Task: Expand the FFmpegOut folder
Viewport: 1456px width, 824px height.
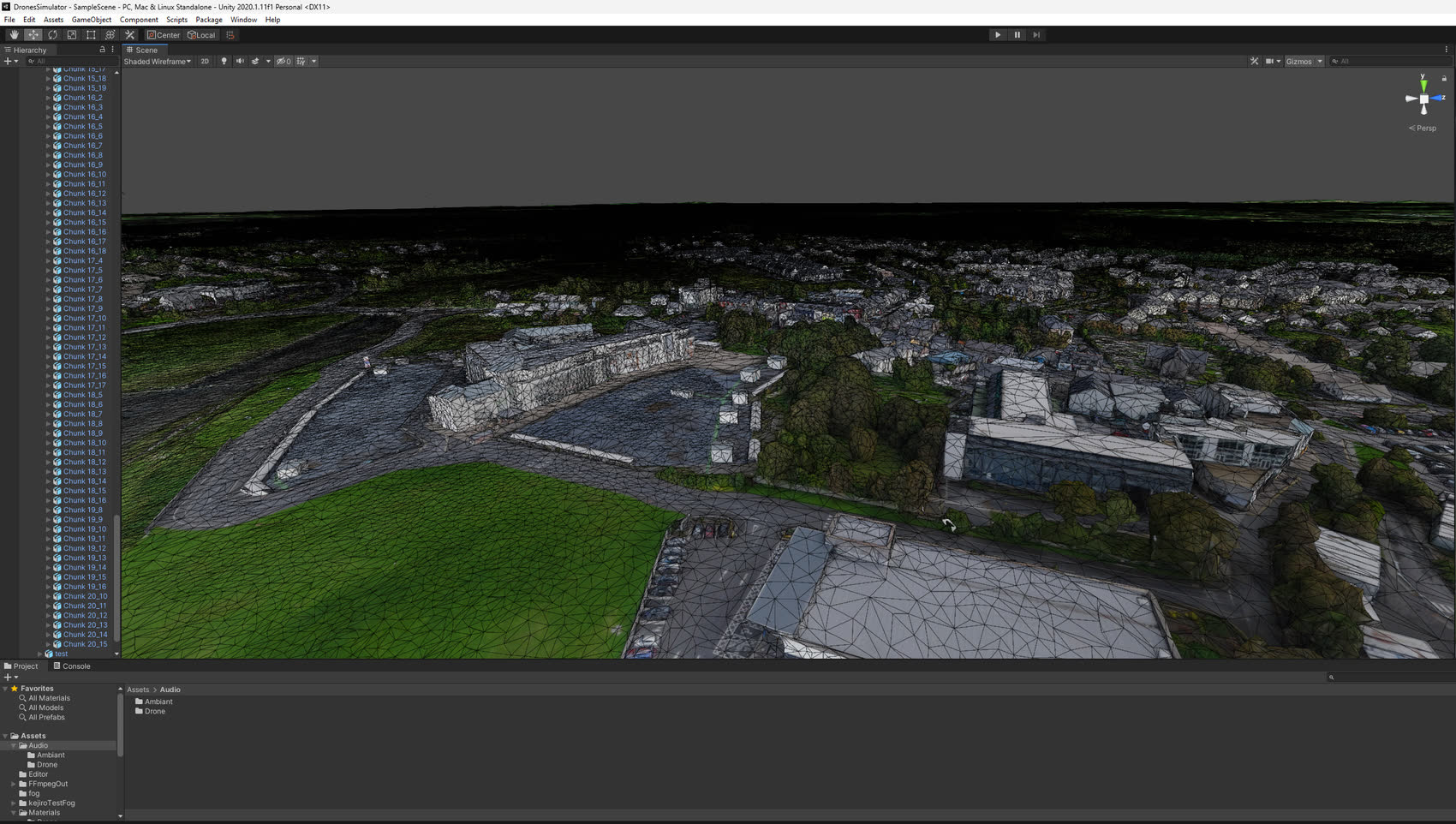Action: [x=14, y=785]
